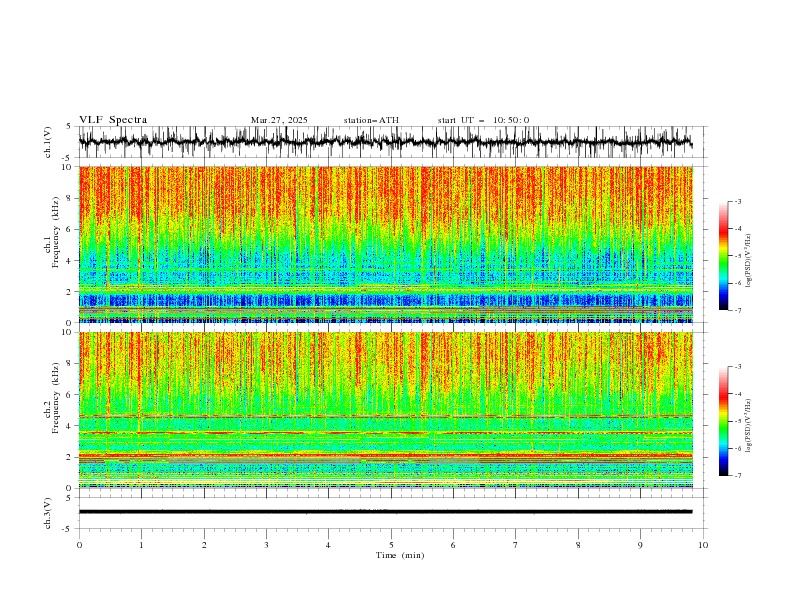Click the ch.2 "log(PSD)(V²/Hz)" colorbar caption
The width and height of the screenshot is (792, 612).
coord(748,426)
